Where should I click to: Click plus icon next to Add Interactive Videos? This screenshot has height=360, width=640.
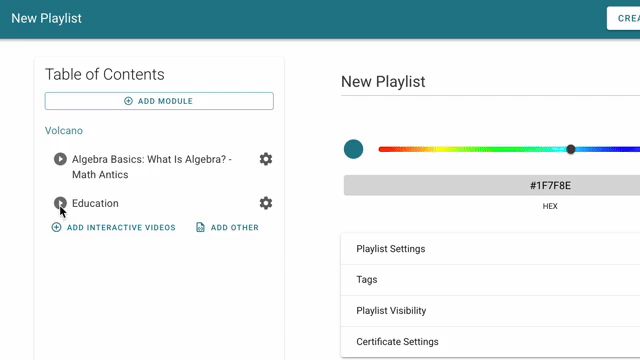tap(56, 227)
